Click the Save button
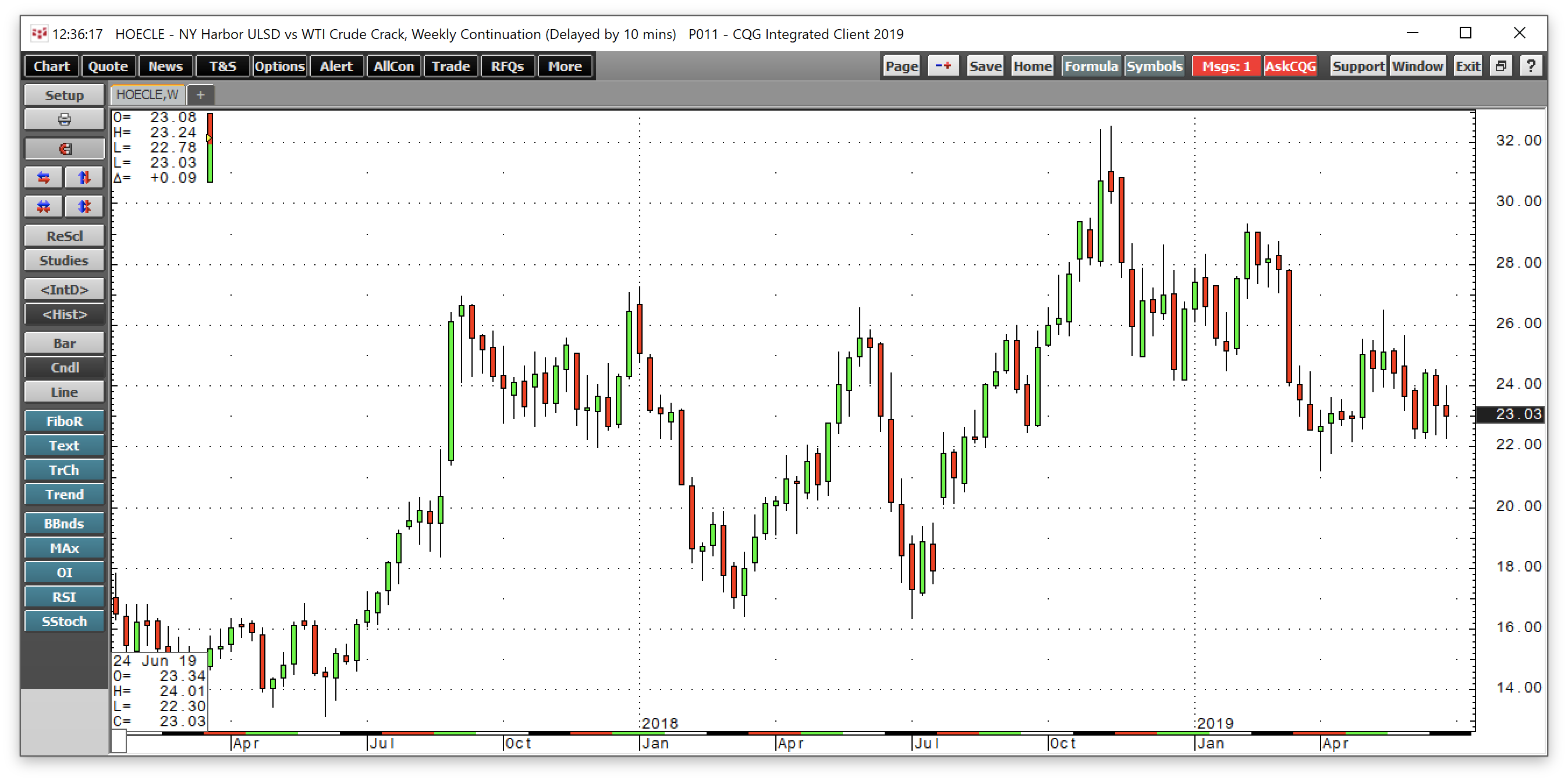1568x781 pixels. coord(985,66)
